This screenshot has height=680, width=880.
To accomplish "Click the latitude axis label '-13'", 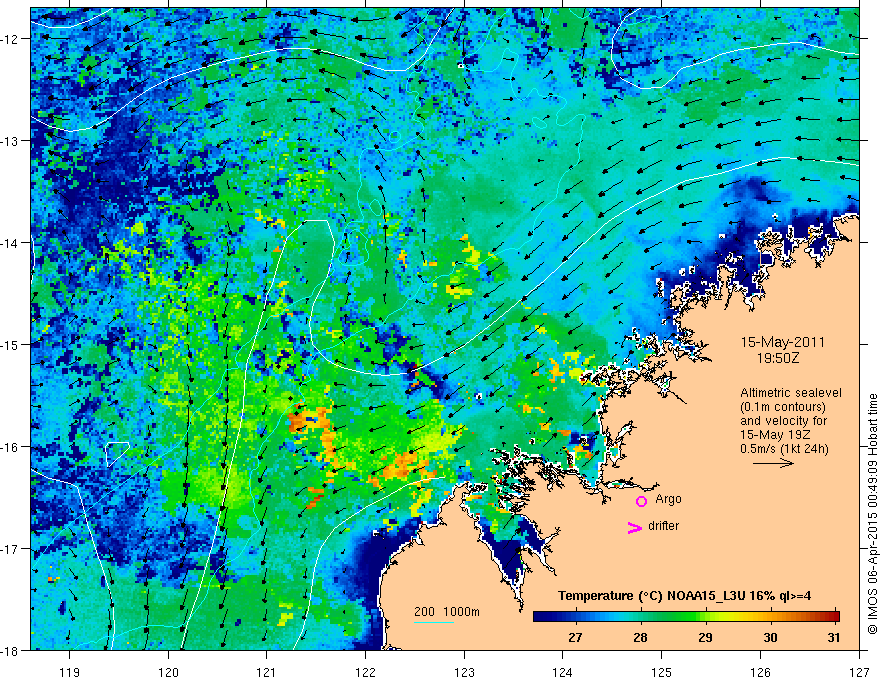I will (x=9, y=141).
